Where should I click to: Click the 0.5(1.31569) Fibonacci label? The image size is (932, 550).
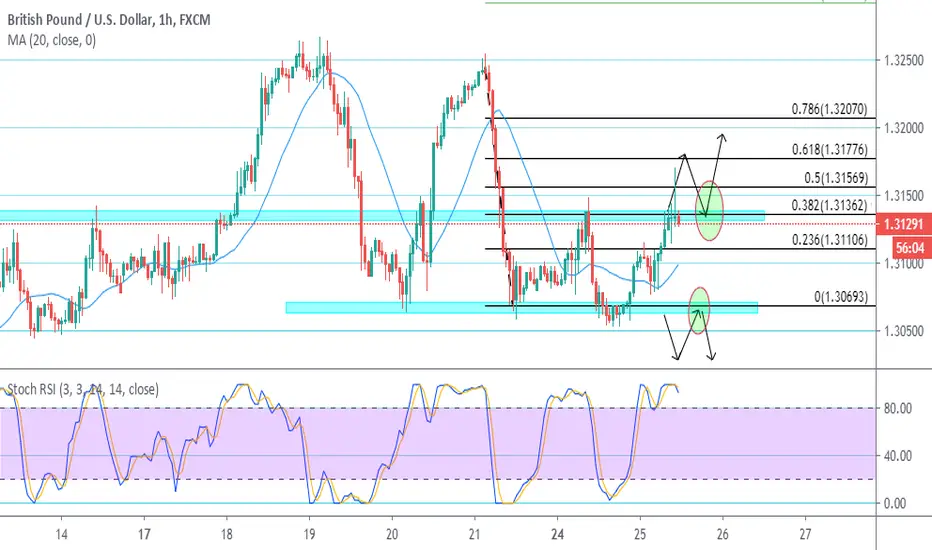click(x=836, y=178)
